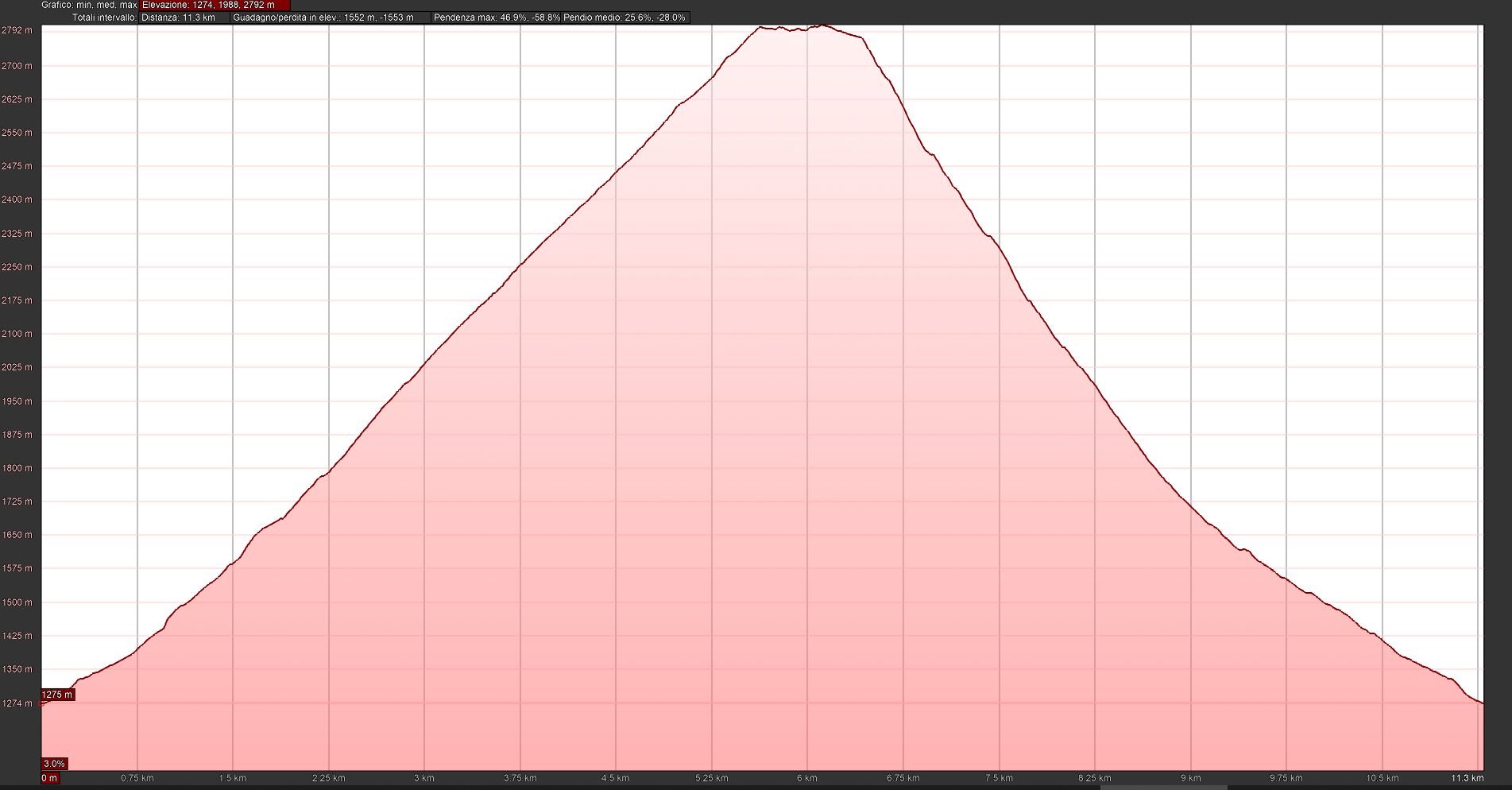Click the 0 m distance cursor label
Viewport: 1512px width, 790px height.
tap(49, 778)
